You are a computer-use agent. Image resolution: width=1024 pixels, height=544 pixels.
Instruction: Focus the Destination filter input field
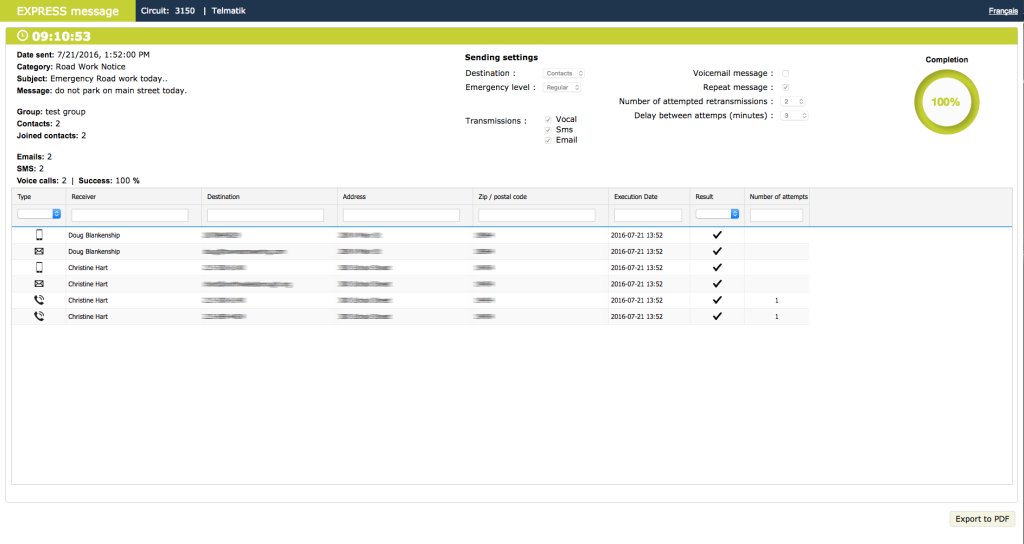coord(265,215)
